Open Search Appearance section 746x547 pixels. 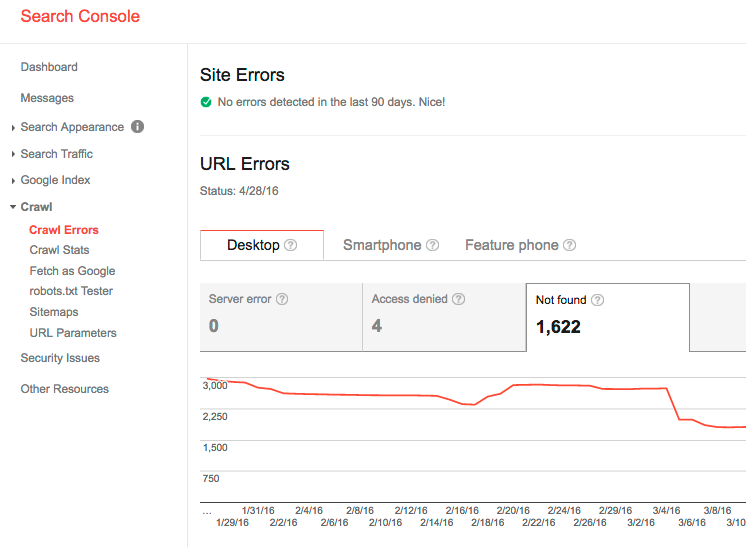click(72, 127)
